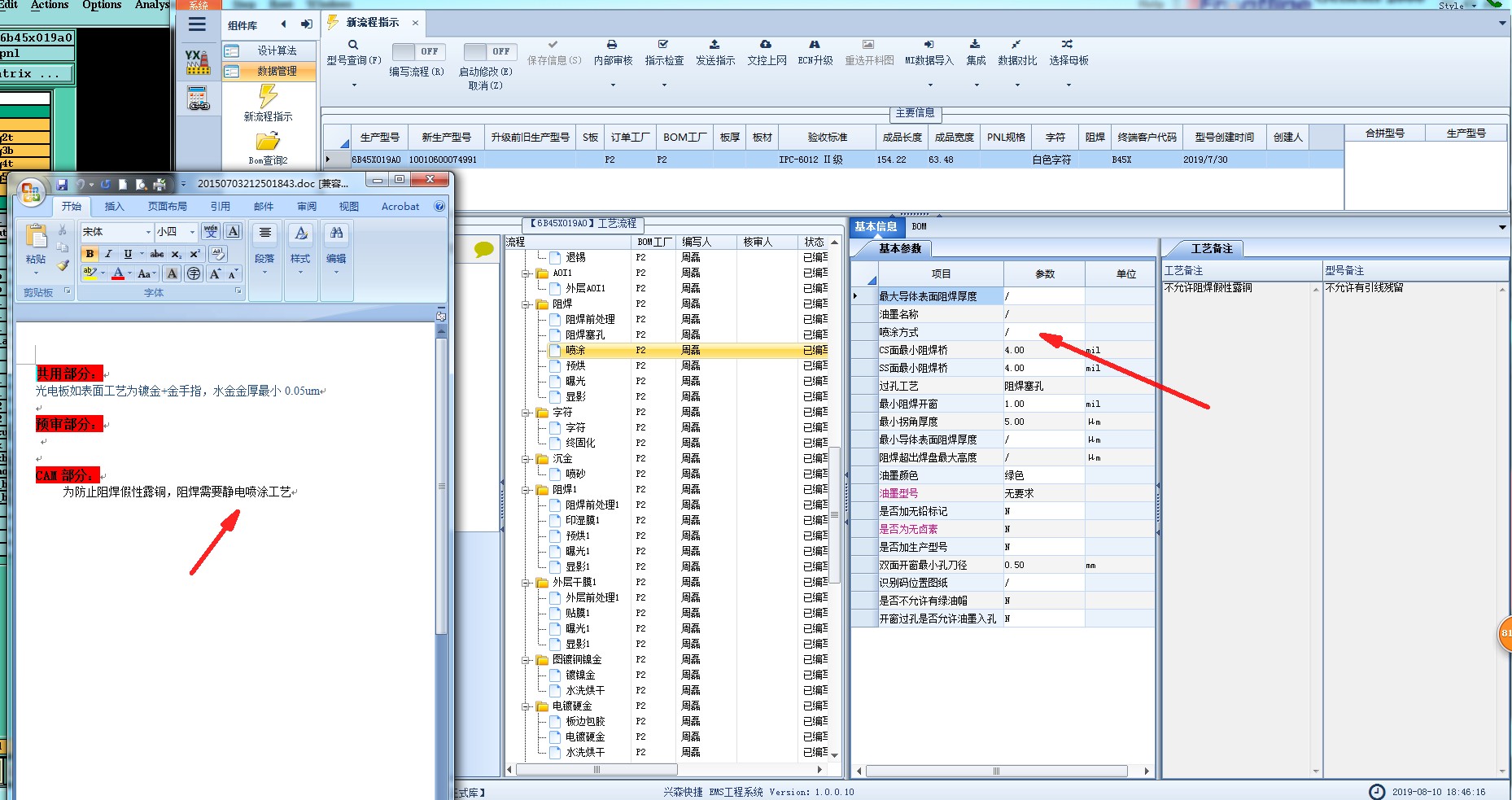Click the Word help question mark icon
This screenshot has width=1512, height=800.
pyautogui.click(x=439, y=207)
